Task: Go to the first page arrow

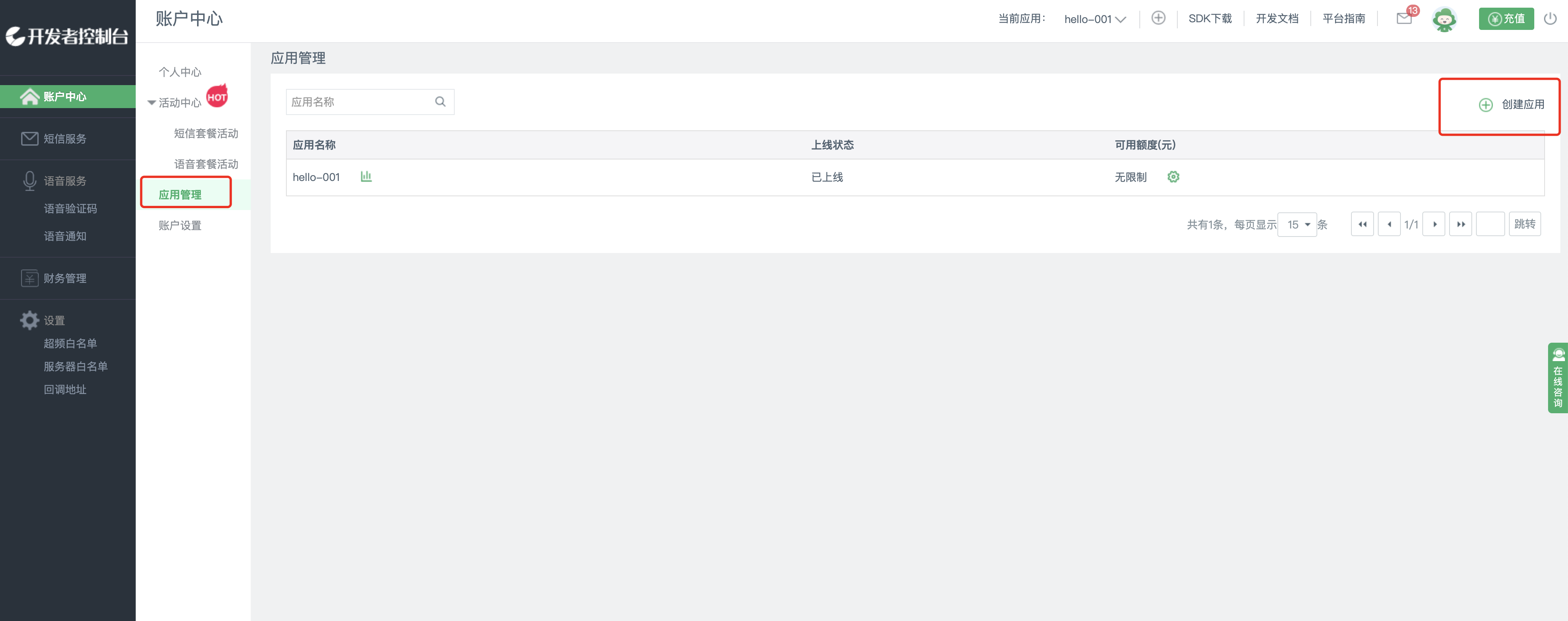Action: point(1362,224)
